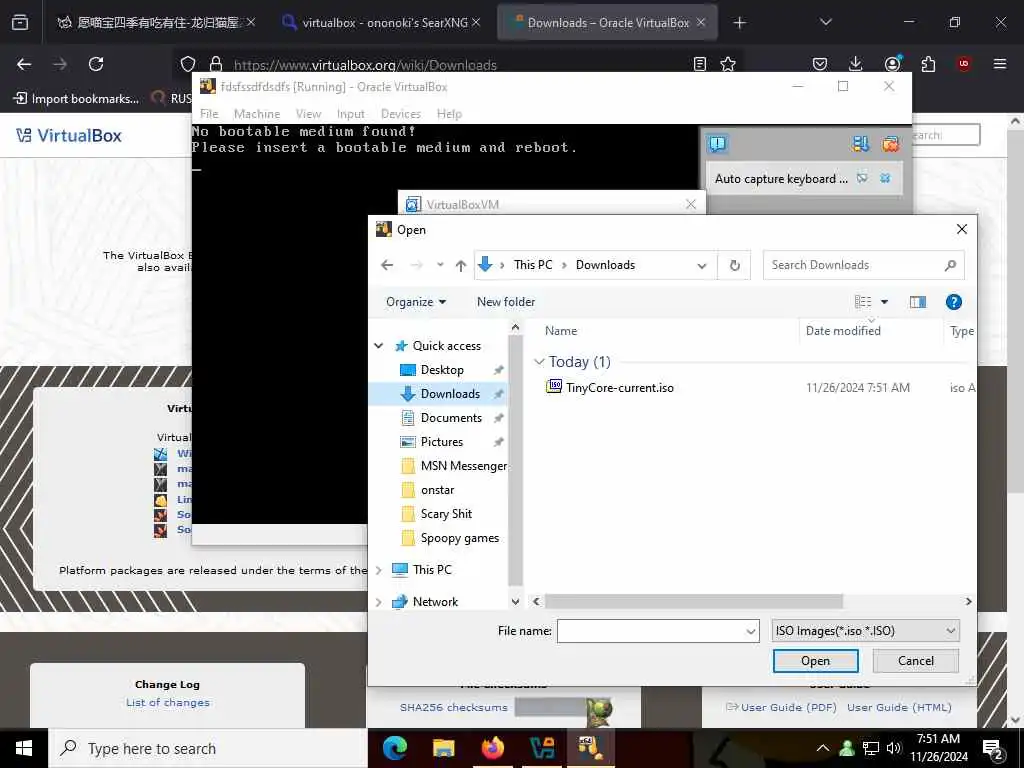1024x768 pixels.
Task: Open the VirtualBox notification center icon
Action: pyautogui.click(x=717, y=143)
